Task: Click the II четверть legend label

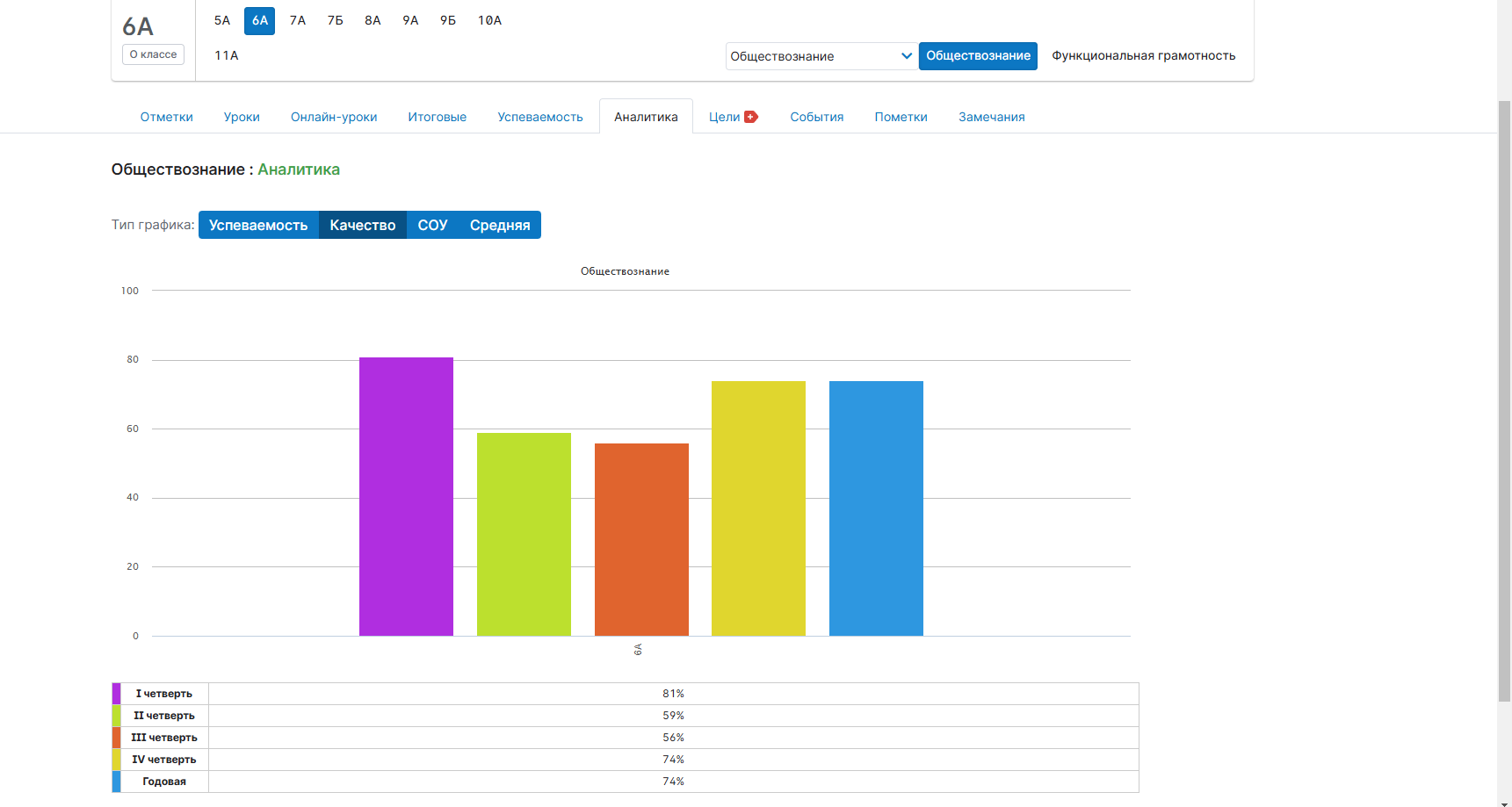Action: [164, 716]
